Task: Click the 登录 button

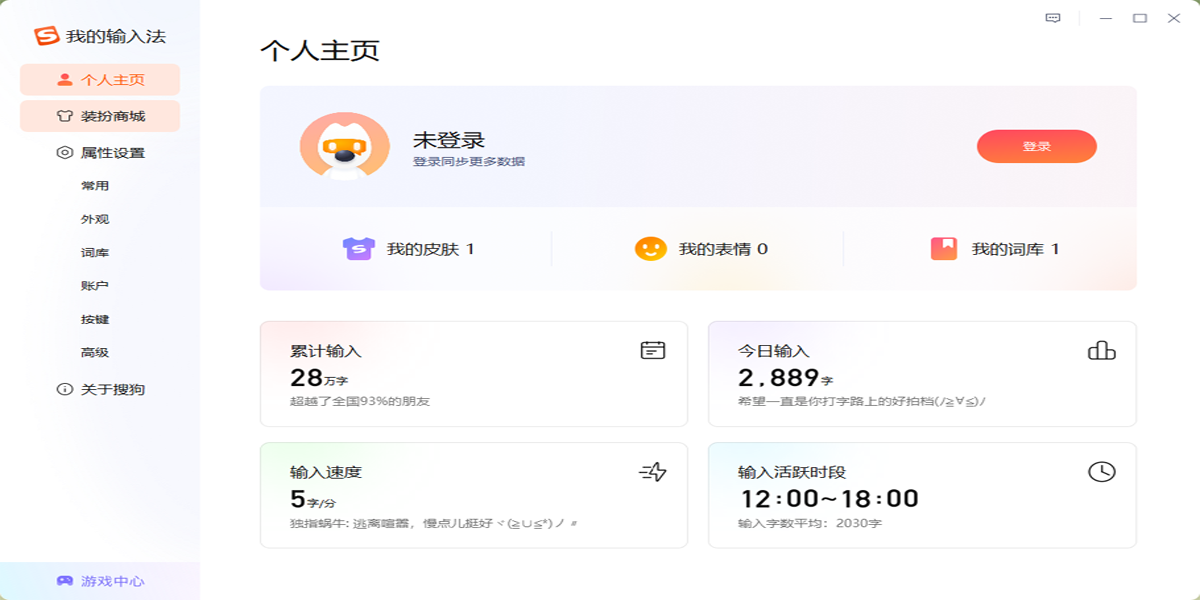Action: pos(1037,146)
